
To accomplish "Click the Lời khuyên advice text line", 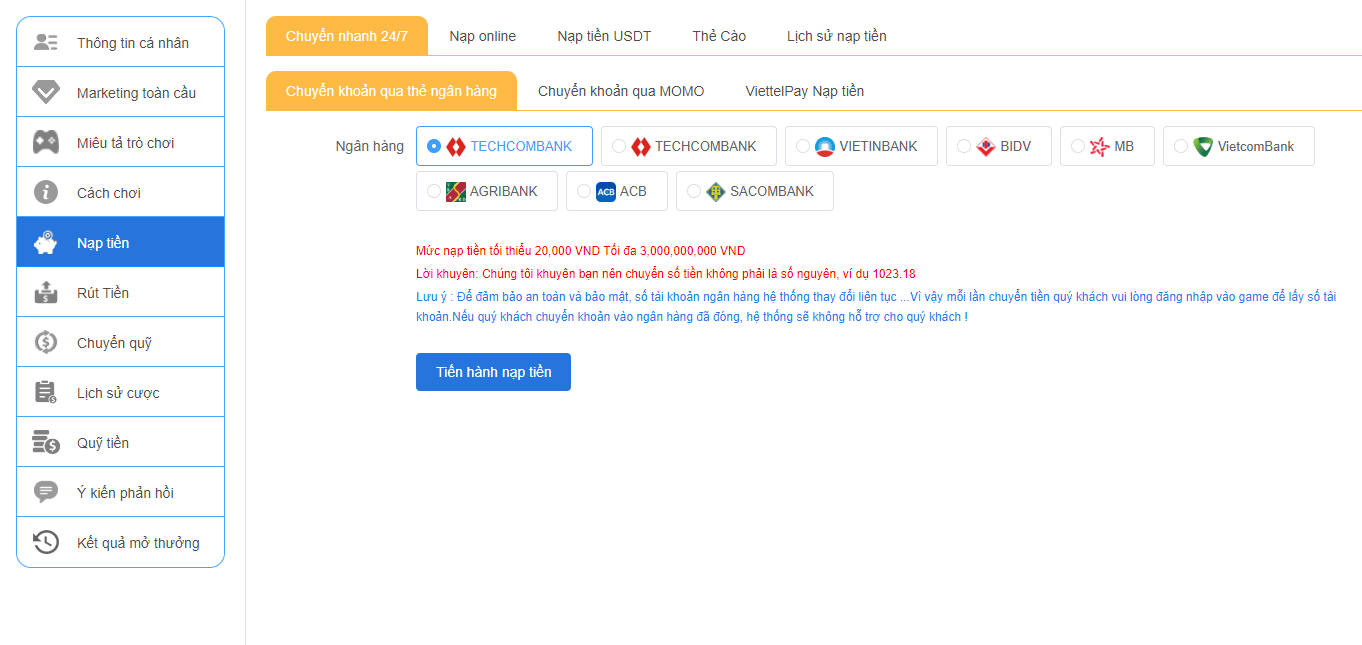I will coord(665,273).
